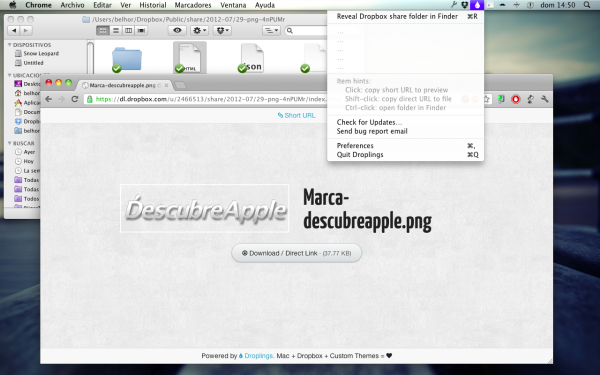Collapse the BUSCAR sidebar section
Viewport: 600px width, 375px height.
[10, 143]
